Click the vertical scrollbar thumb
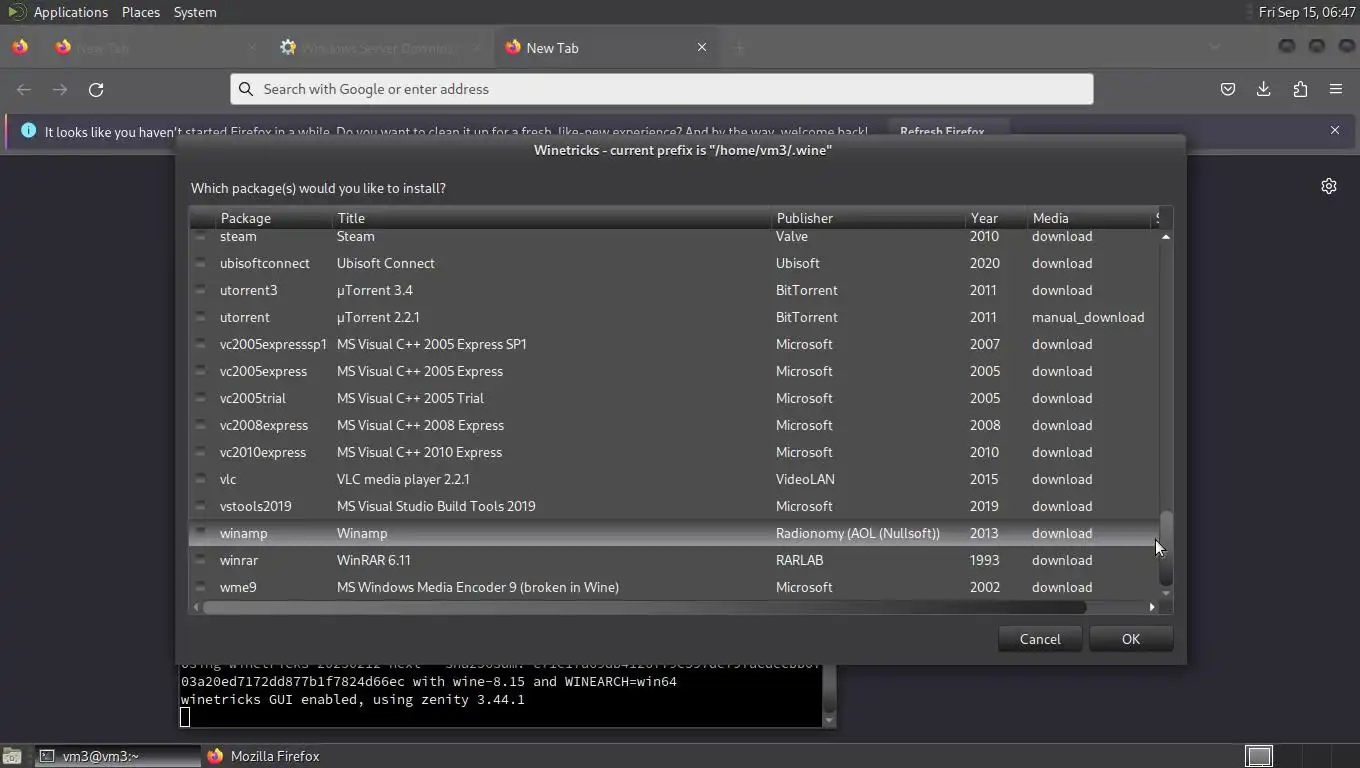Screen dimensions: 1360x768 (1165, 548)
